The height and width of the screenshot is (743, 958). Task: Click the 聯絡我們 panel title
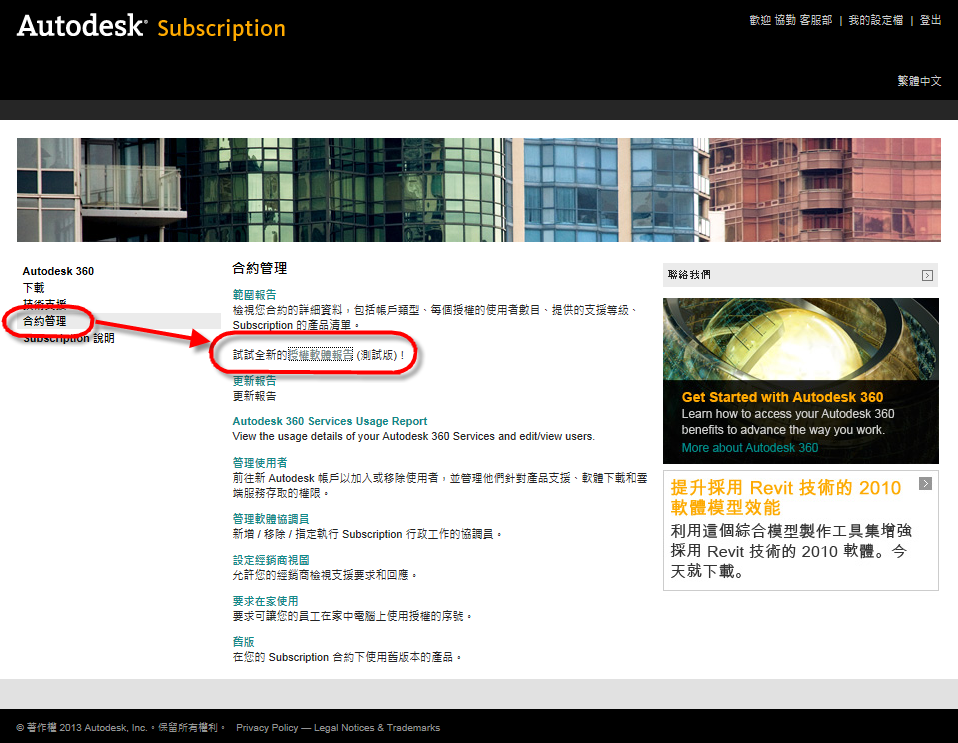point(689,275)
